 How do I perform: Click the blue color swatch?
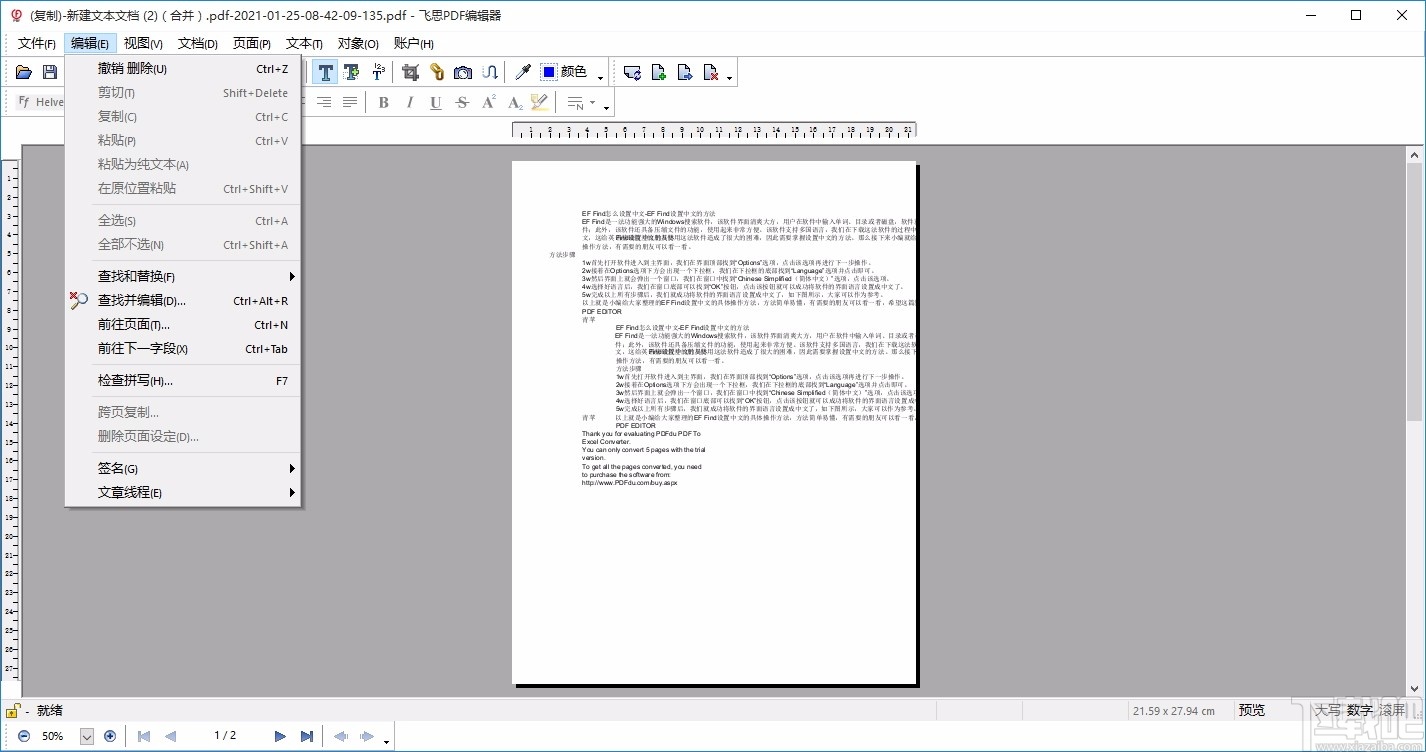pos(549,72)
